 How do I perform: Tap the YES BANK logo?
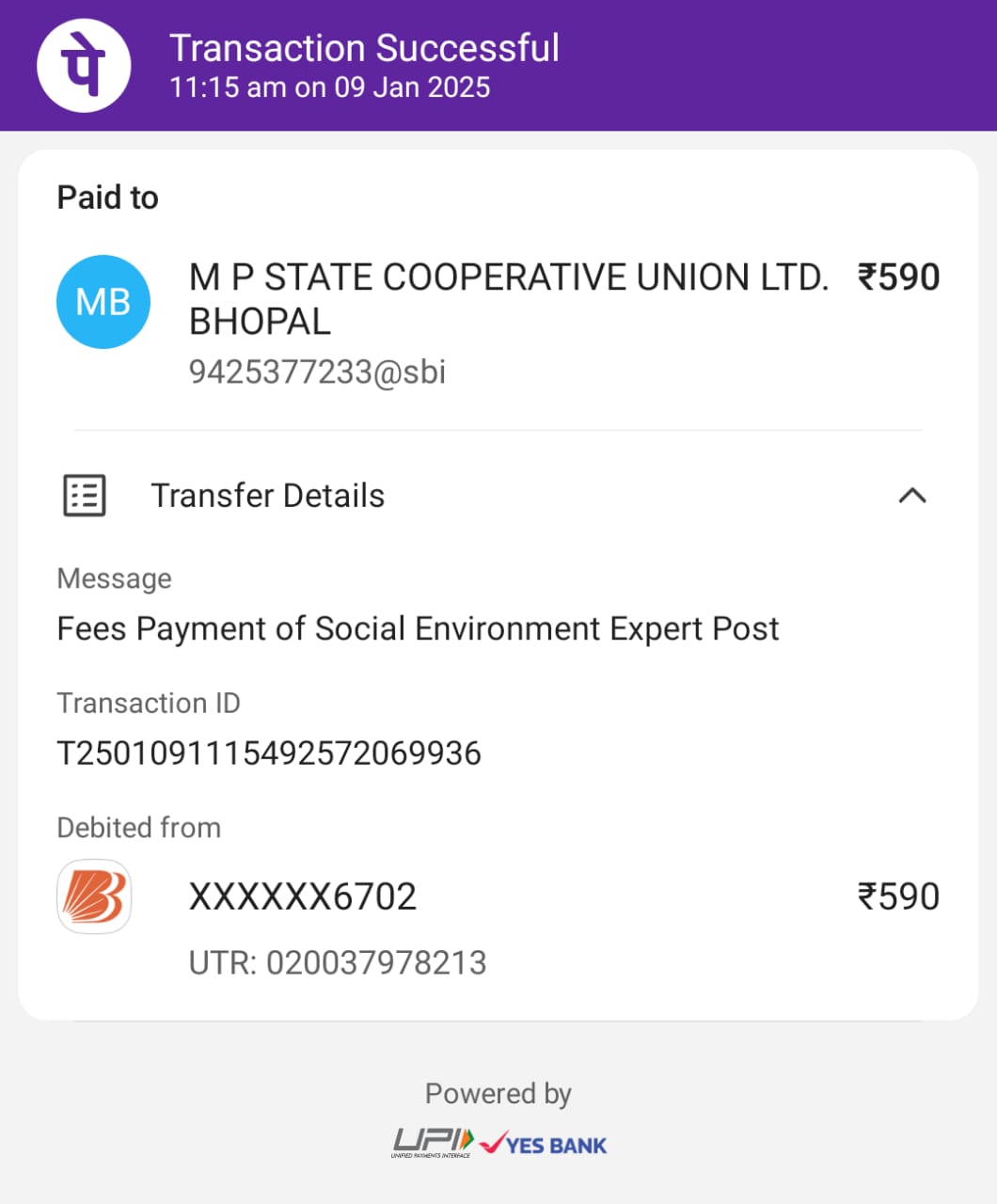[x=544, y=1144]
